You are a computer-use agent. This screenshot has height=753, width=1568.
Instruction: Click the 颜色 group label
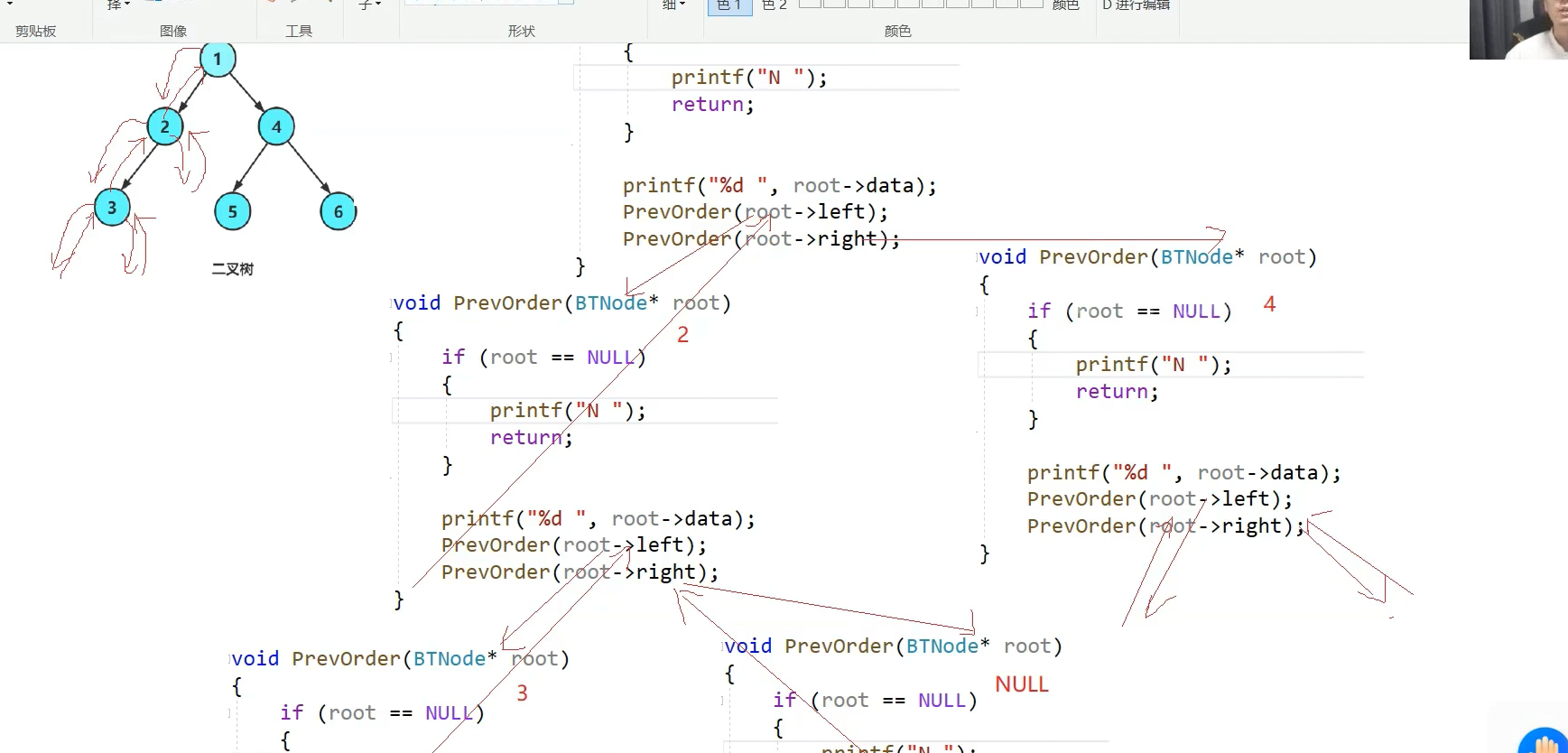point(897,31)
